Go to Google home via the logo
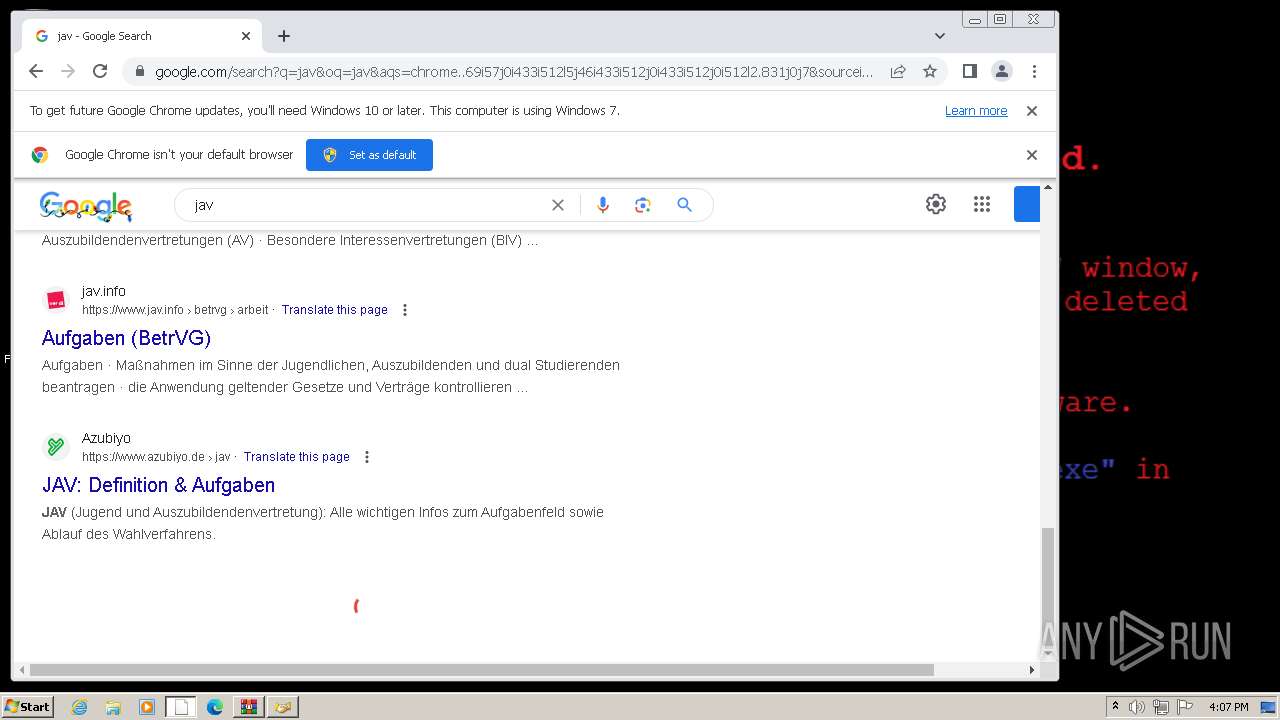The image size is (1280, 720). [x=86, y=206]
